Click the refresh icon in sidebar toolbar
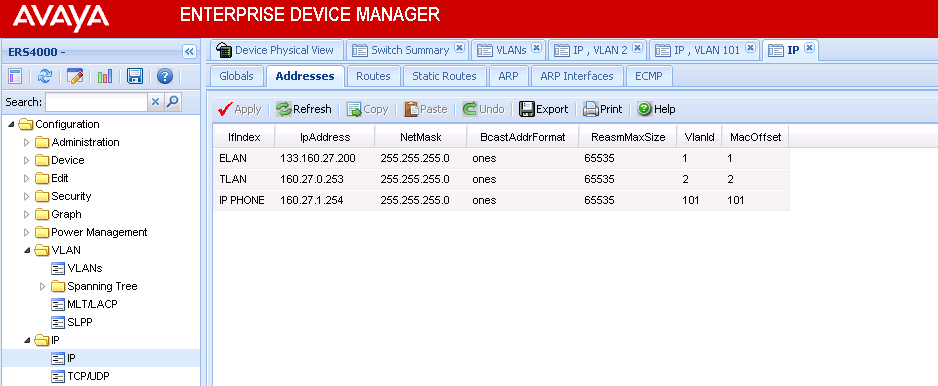The height and width of the screenshot is (386, 938). 45,76
